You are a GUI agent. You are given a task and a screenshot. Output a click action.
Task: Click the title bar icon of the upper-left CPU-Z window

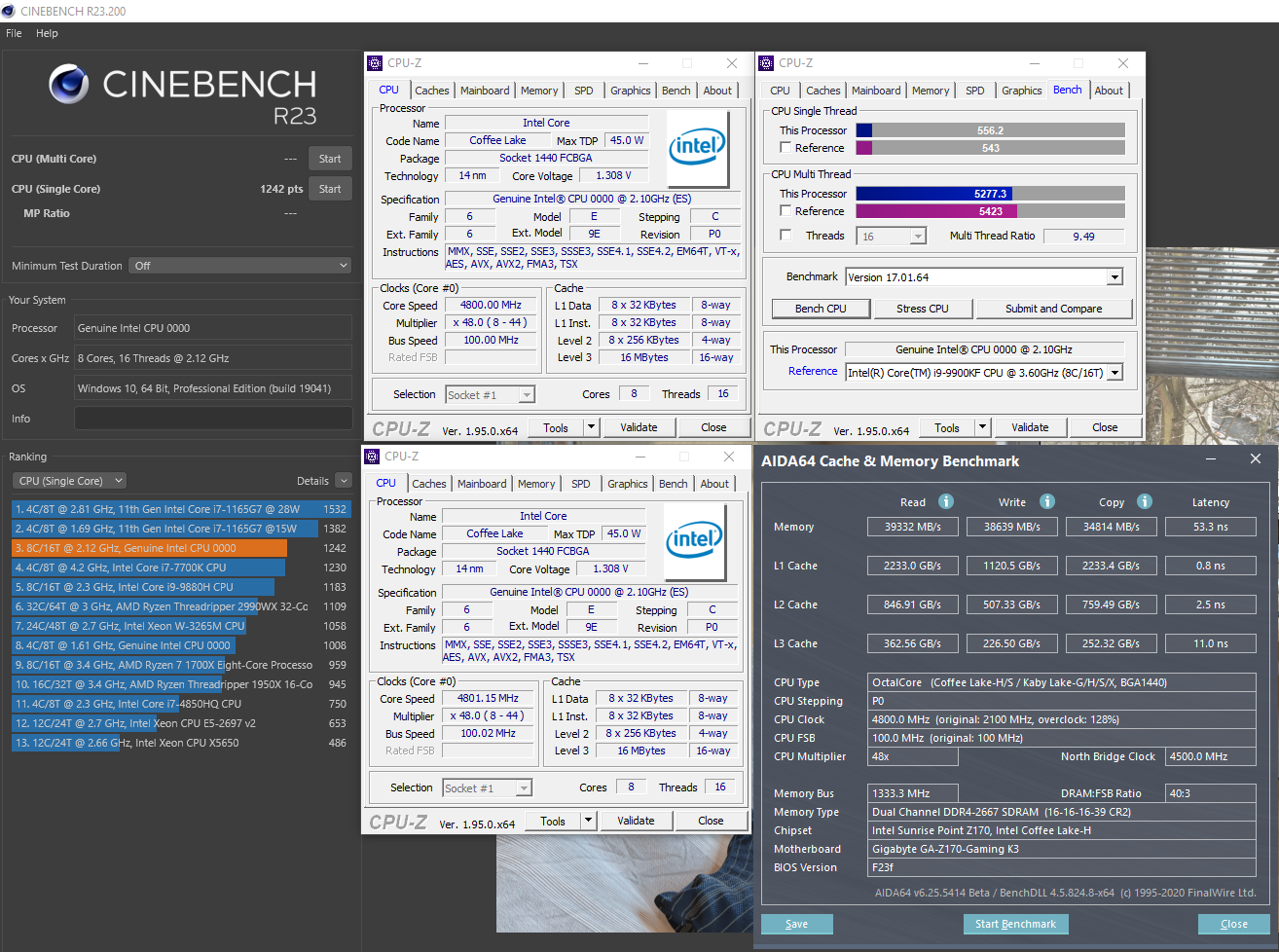pyautogui.click(x=375, y=63)
